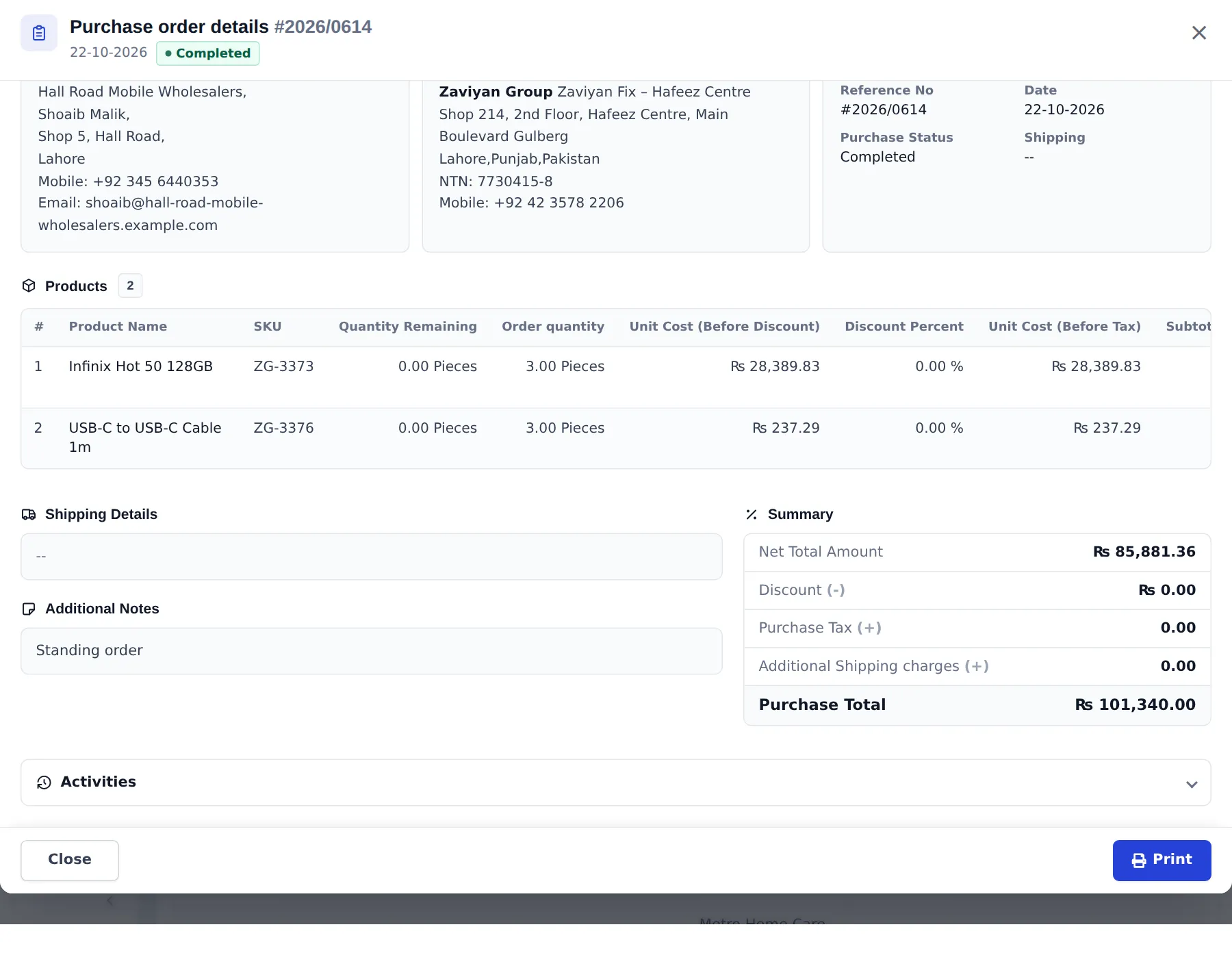Image resolution: width=1232 pixels, height=953 pixels.
Task: Click the Purchase Tax (+) row
Action: (977, 628)
